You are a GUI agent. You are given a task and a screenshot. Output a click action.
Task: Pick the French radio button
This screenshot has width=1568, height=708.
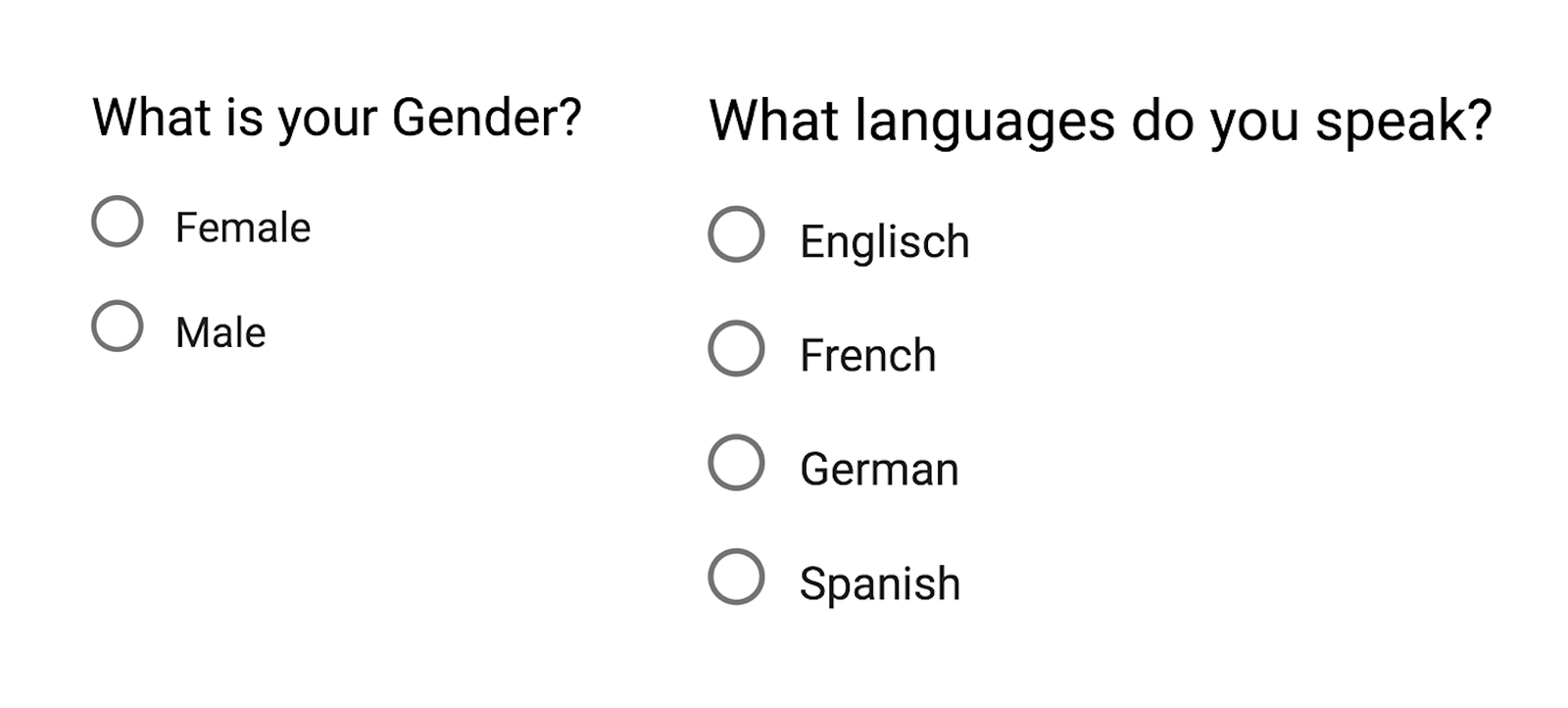pos(736,348)
